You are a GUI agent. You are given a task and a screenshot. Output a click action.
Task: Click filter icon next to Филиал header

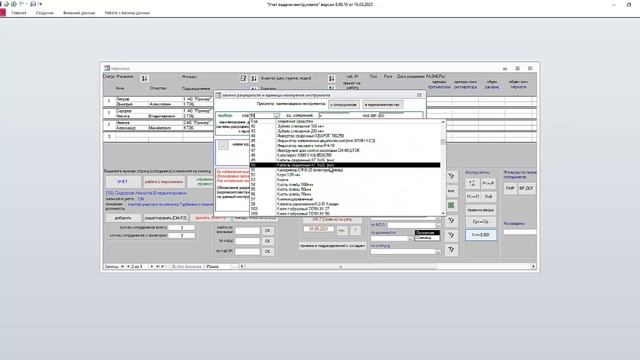coord(244,78)
